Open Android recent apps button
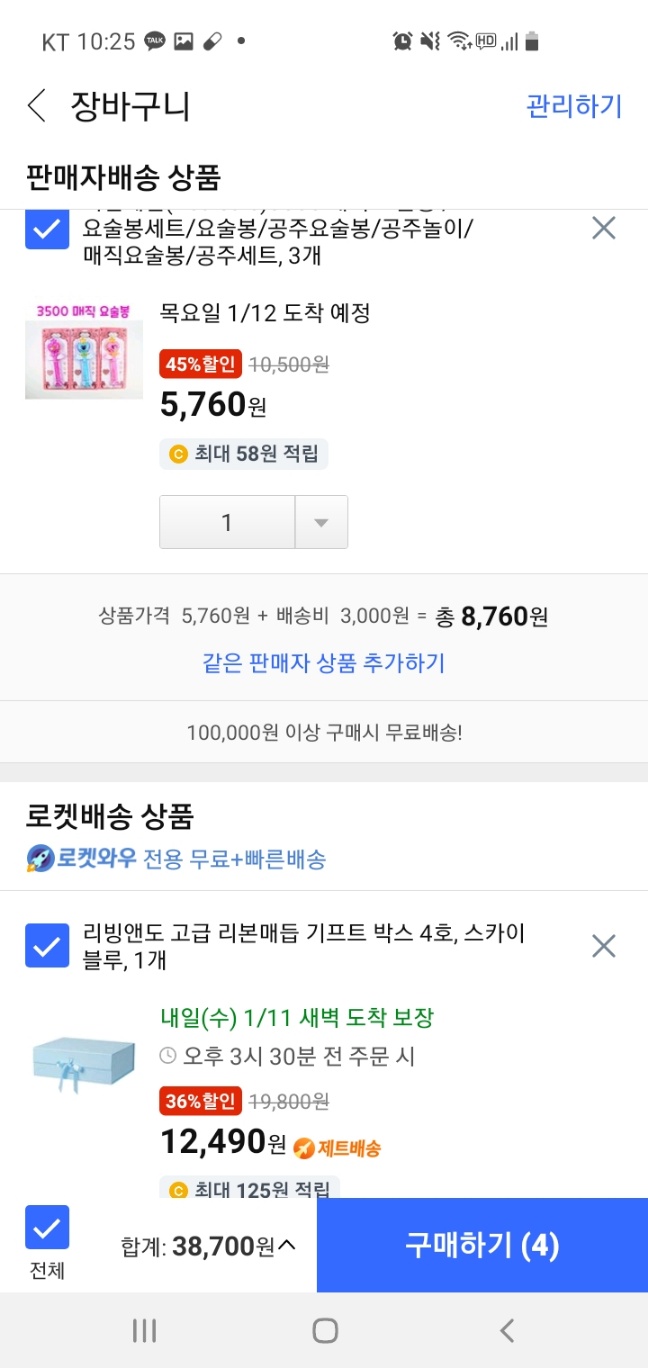Viewport: 648px width, 1368px height. (x=145, y=1330)
